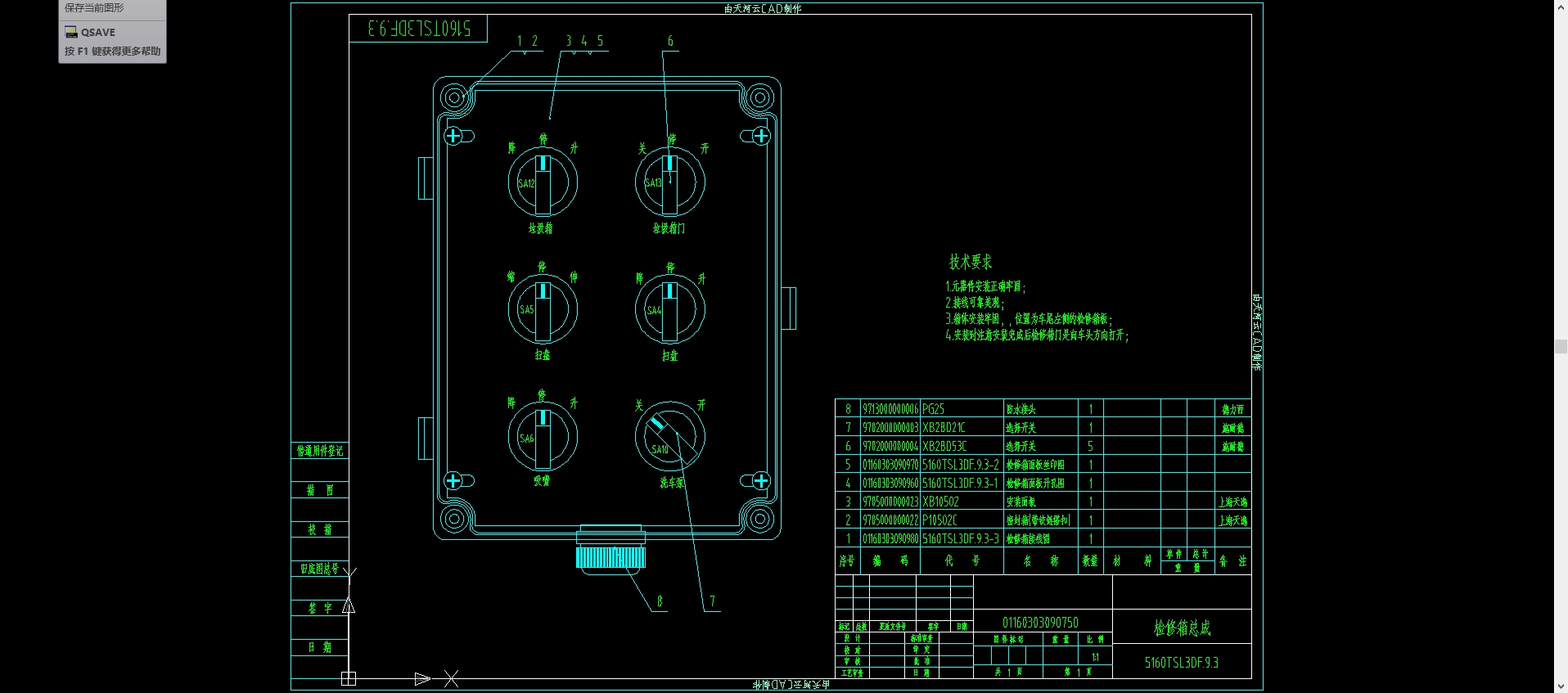The height and width of the screenshot is (693, 1568).
Task: Click balloon leader number 1
Action: tap(519, 41)
